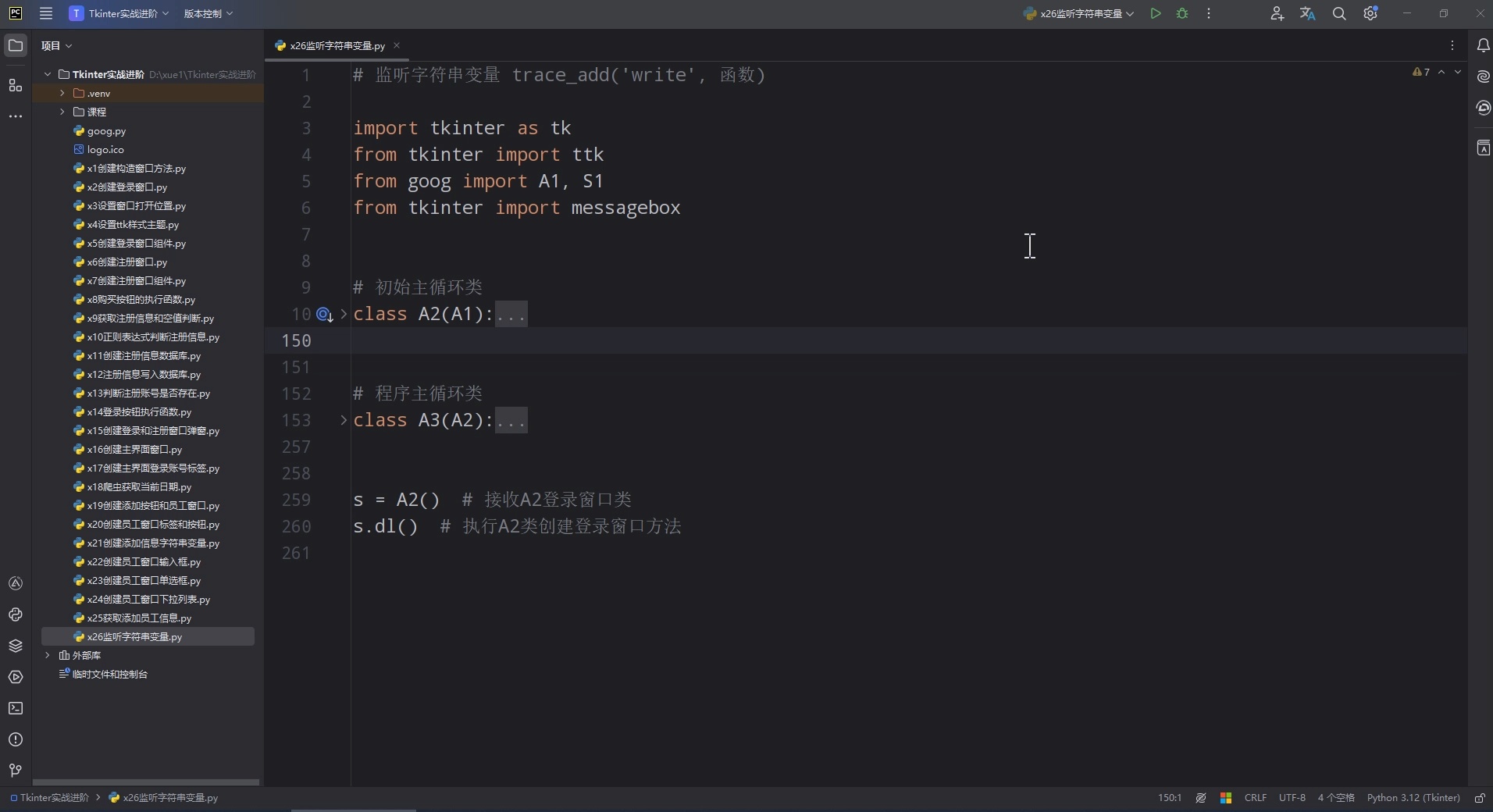The height and width of the screenshot is (812, 1493).
Task: Open the main hamburger menu
Action: [45, 13]
